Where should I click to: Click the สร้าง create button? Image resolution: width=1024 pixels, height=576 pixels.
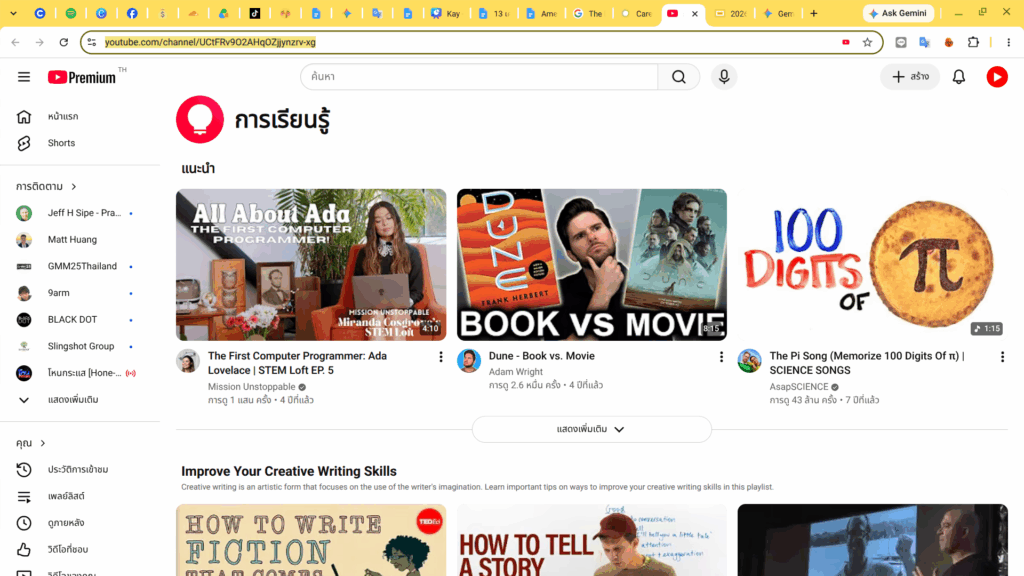(x=910, y=77)
